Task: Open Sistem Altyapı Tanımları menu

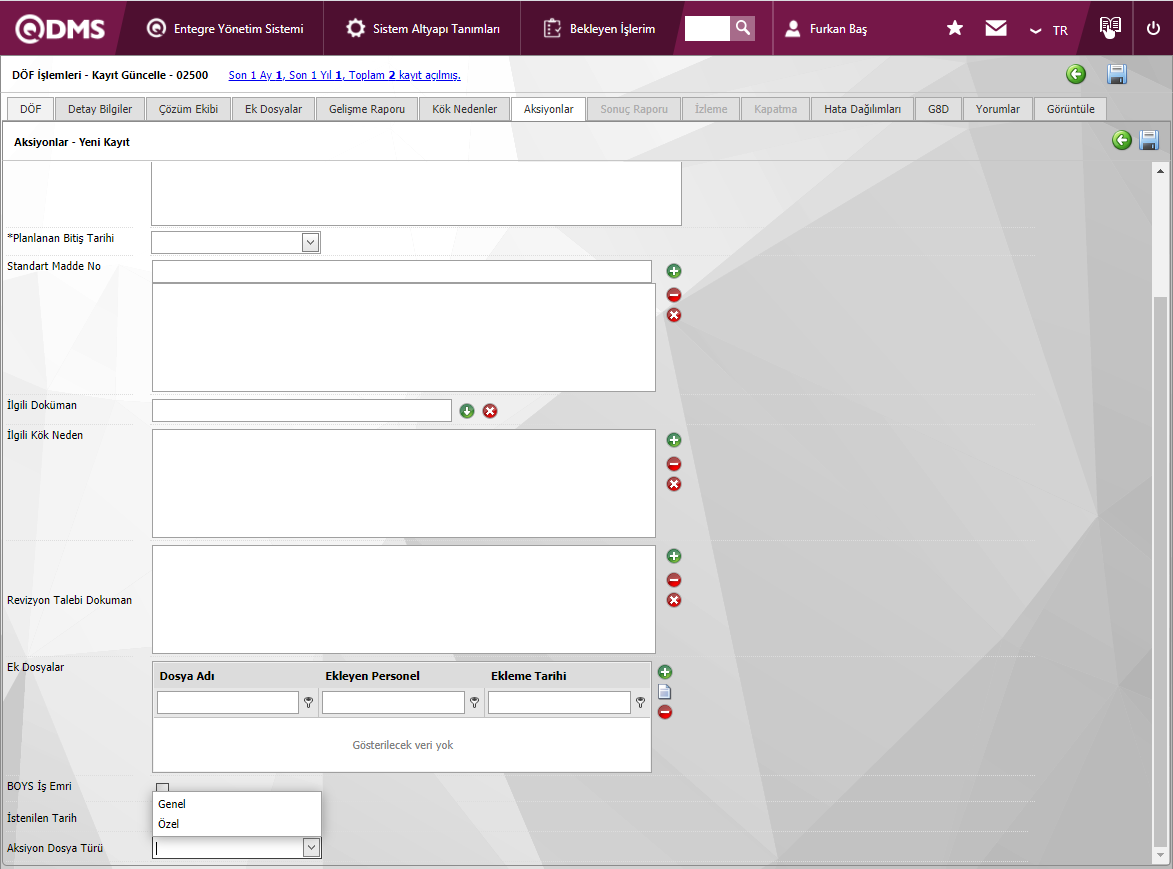Action: (x=423, y=28)
